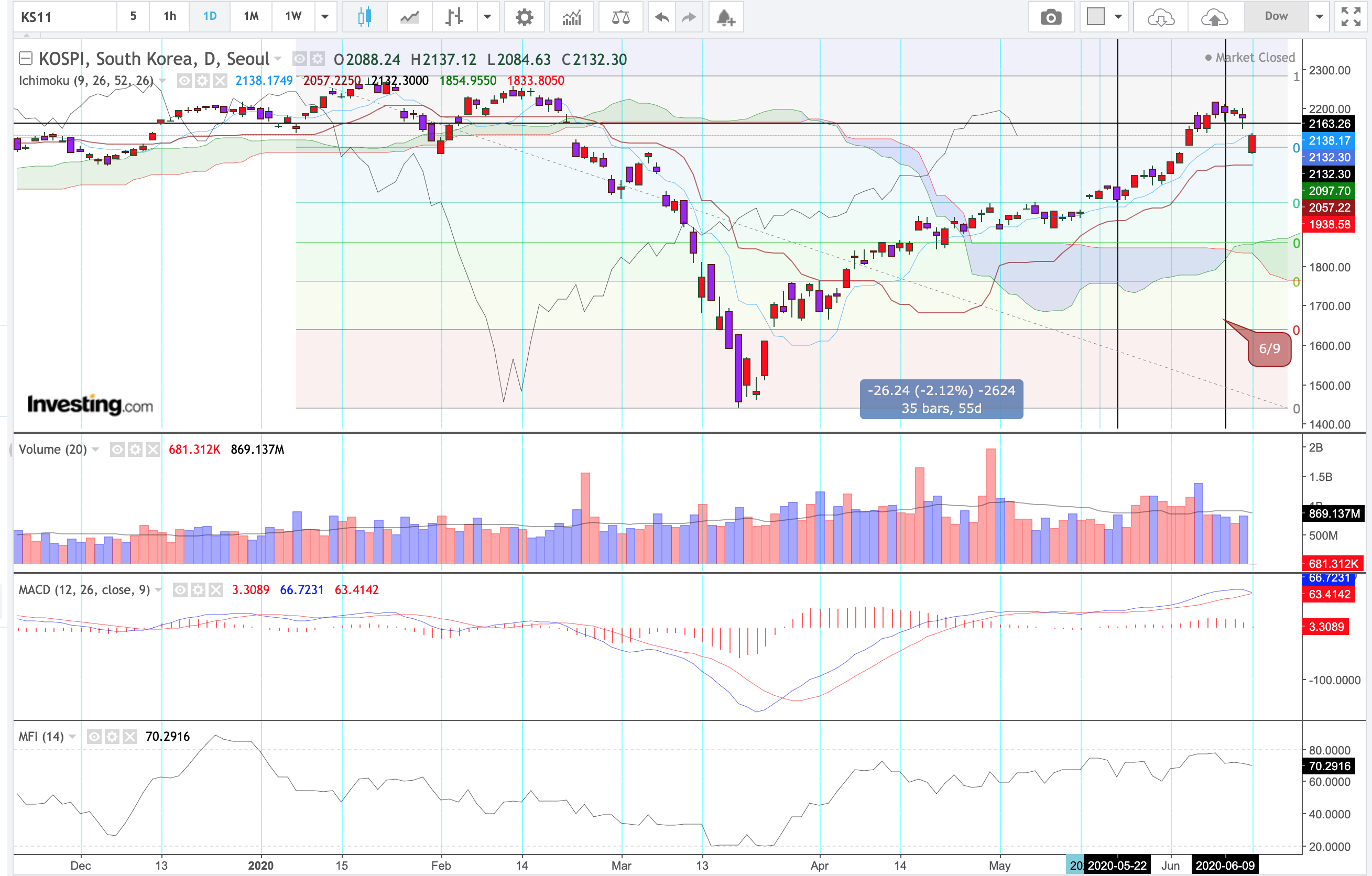This screenshot has height=876, width=1372.
Task: Switch to 1h timeframe
Action: coord(170,17)
